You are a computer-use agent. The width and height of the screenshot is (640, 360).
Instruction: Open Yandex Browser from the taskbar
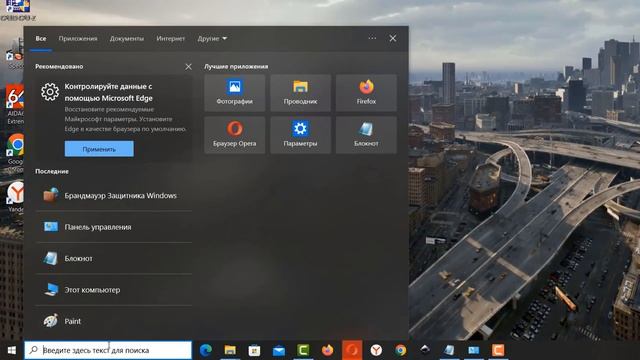[376, 350]
